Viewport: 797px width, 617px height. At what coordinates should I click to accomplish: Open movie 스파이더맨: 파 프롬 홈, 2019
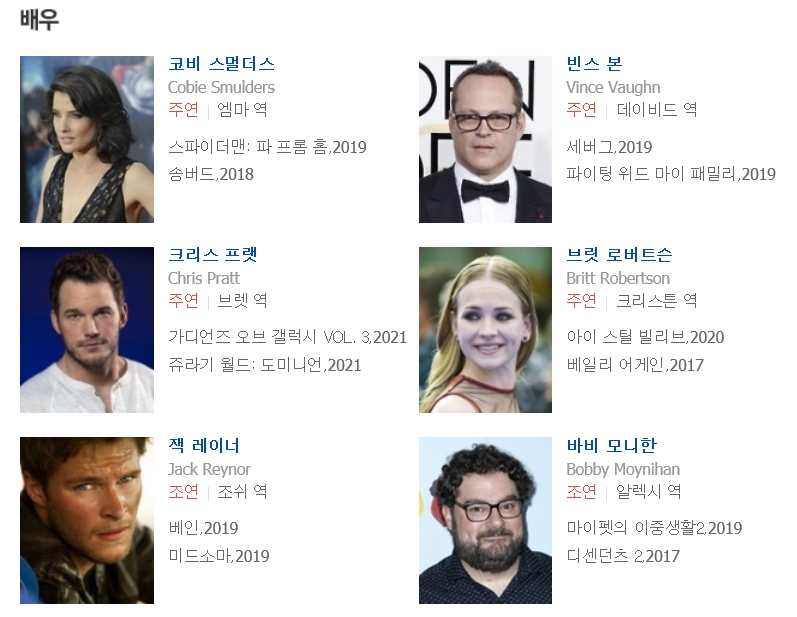point(267,147)
